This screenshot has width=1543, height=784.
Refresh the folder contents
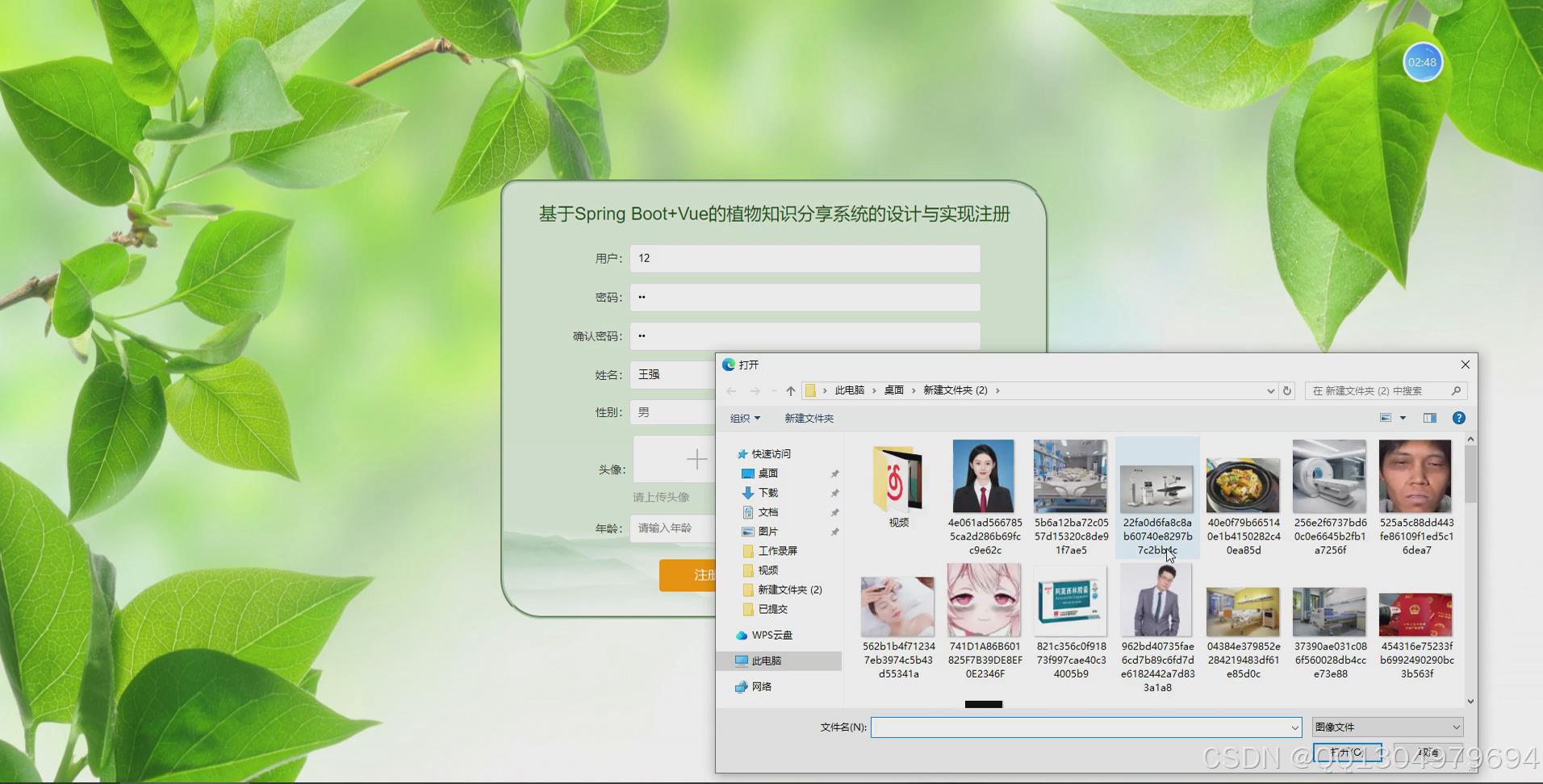(1287, 390)
